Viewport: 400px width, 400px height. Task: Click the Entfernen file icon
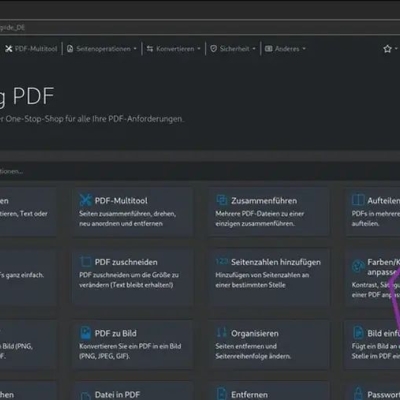(222, 394)
